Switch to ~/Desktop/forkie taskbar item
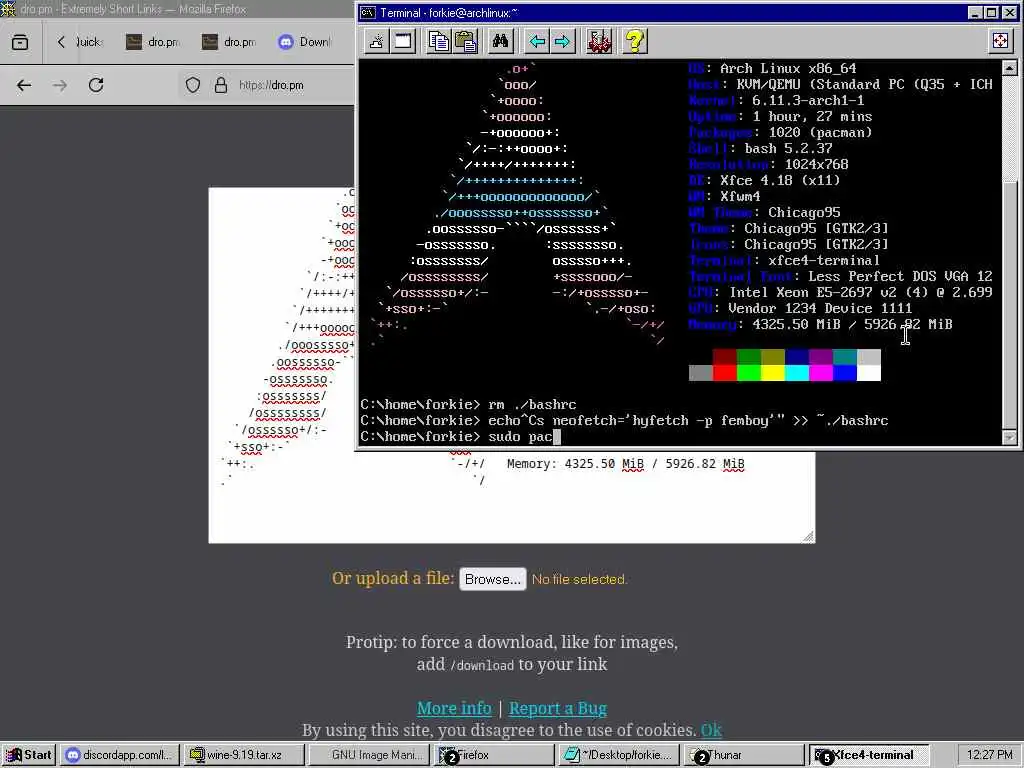This screenshot has width=1024, height=768. 618,755
